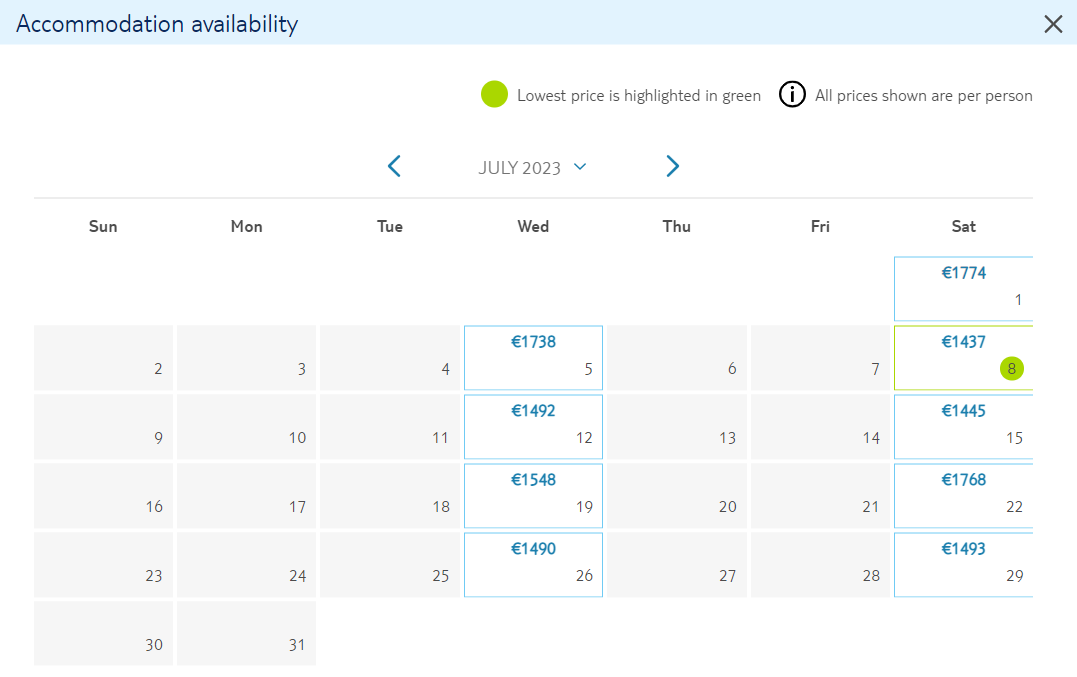This screenshot has width=1077, height=677.
Task: Go to the next month
Action: pos(672,166)
